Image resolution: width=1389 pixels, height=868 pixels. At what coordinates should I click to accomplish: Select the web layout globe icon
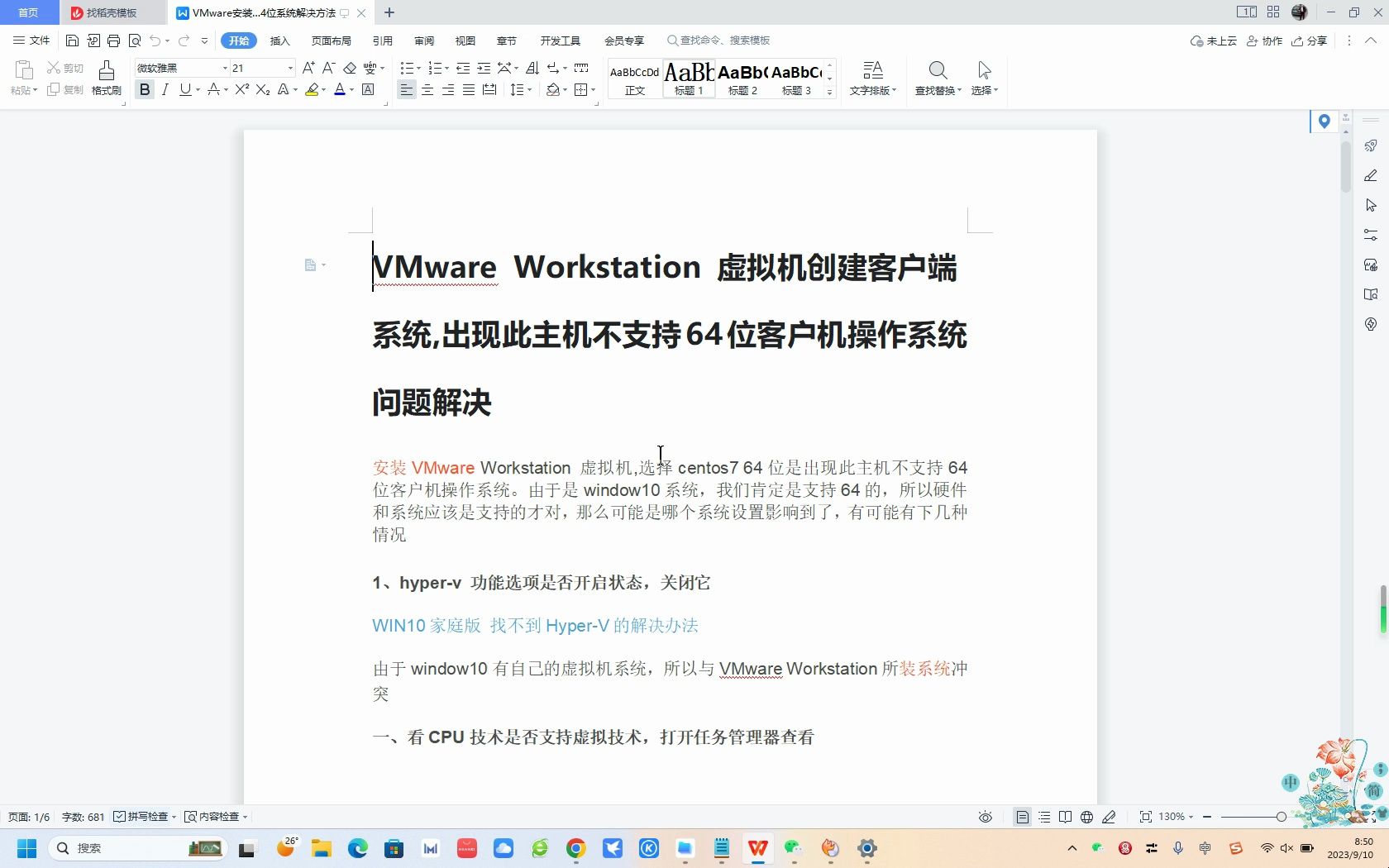click(x=1086, y=817)
